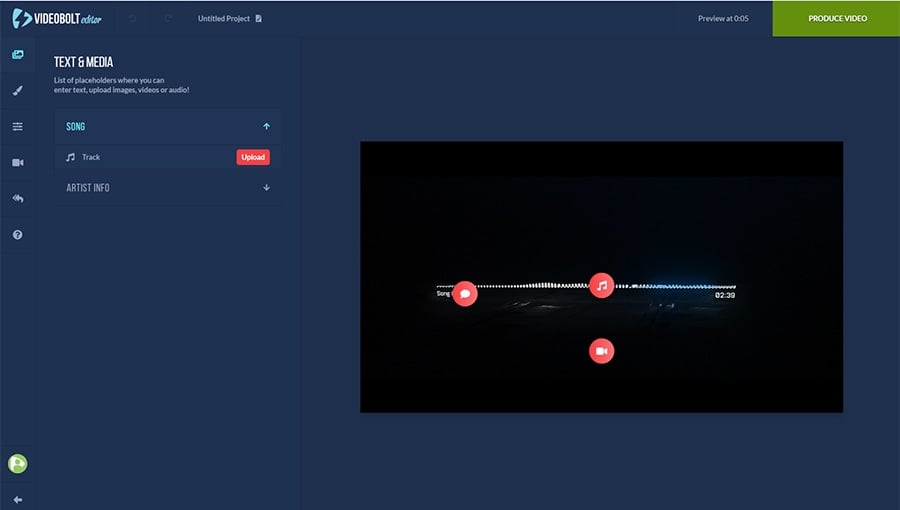Click the reply-all arrows sidebar icon
Screen dimensions: 900x510
[x=18, y=198]
